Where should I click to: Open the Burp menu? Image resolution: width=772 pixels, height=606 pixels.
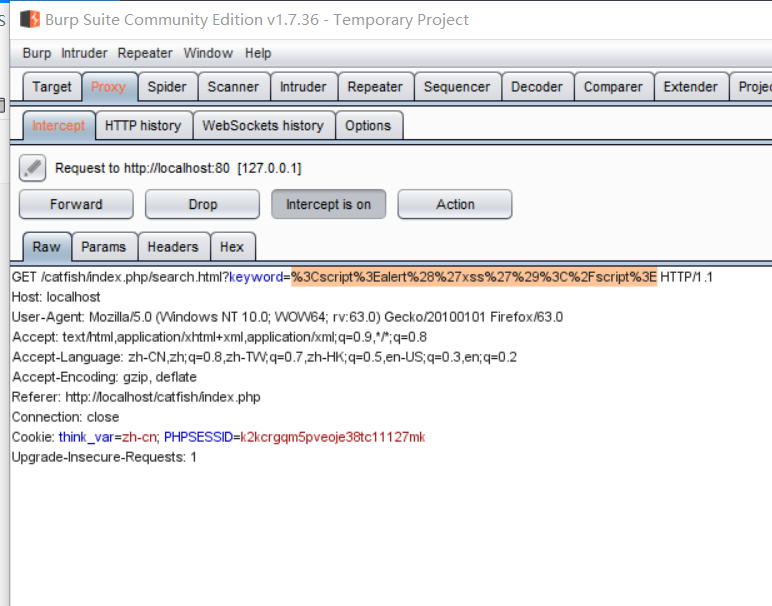37,53
